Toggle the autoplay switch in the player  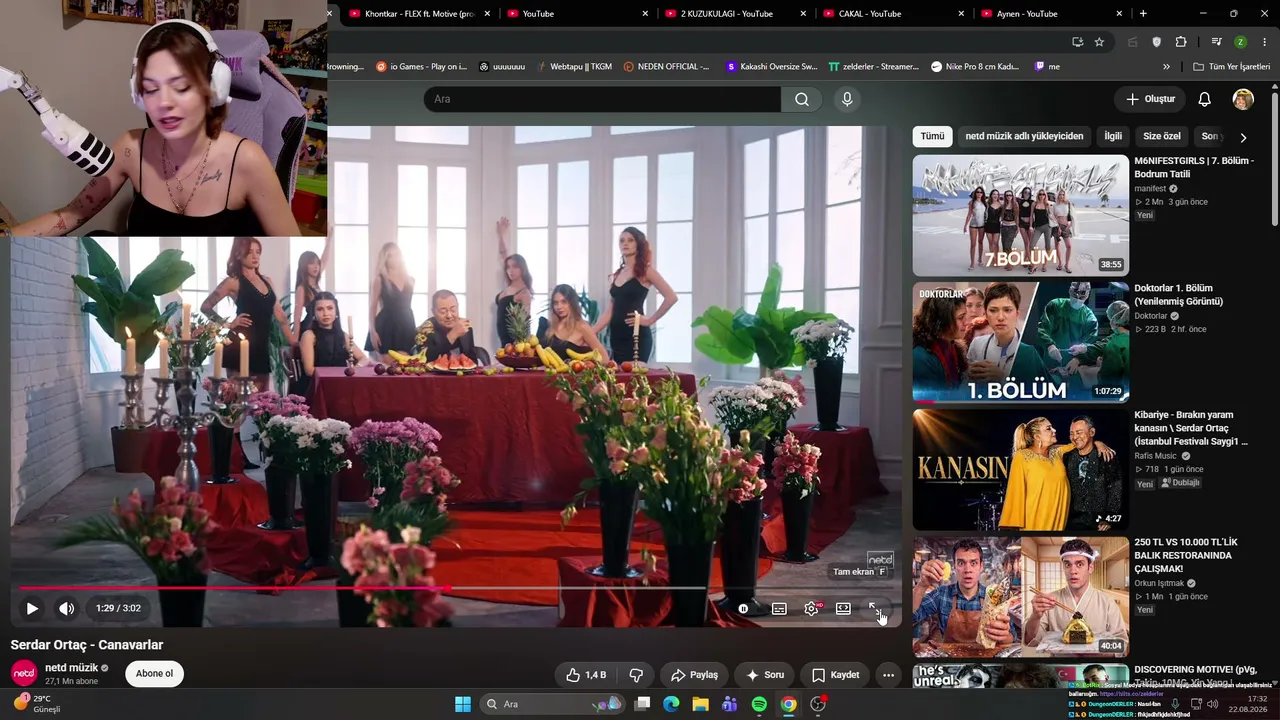coord(743,608)
